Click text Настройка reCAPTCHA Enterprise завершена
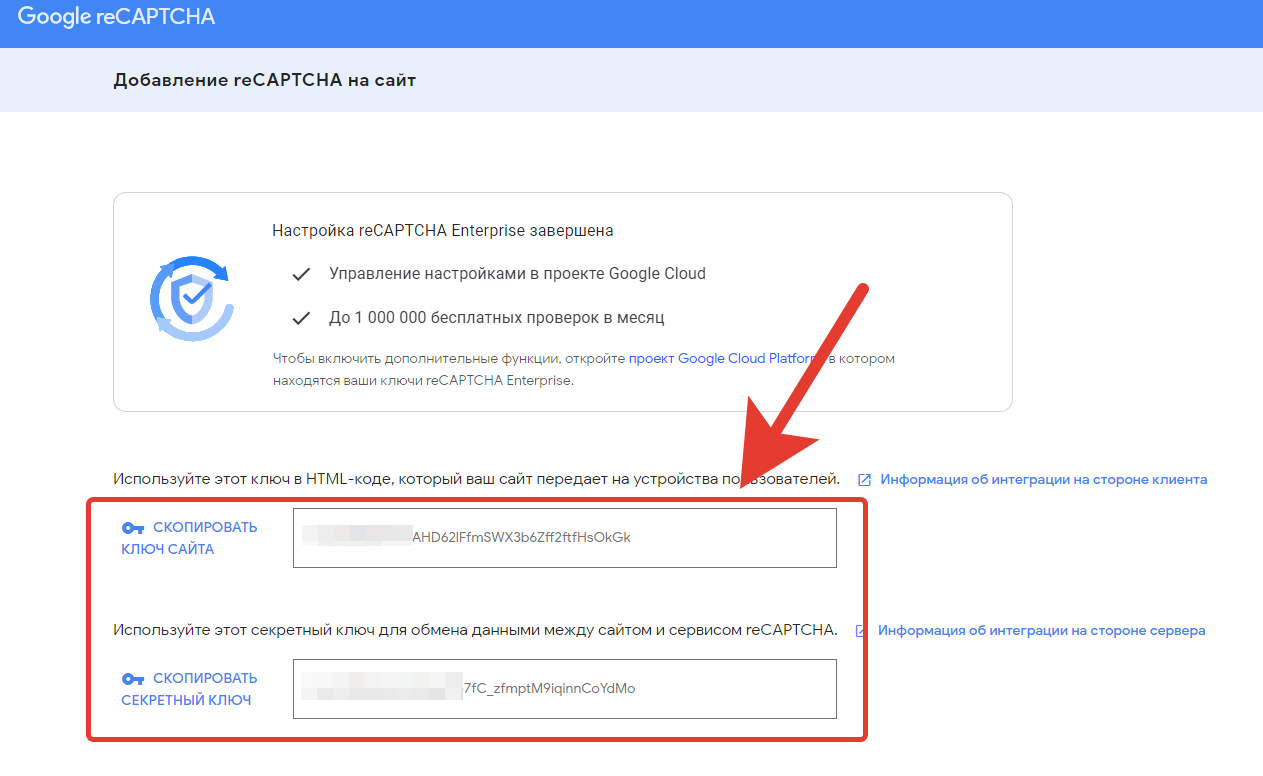This screenshot has width=1263, height=776. pos(443,231)
